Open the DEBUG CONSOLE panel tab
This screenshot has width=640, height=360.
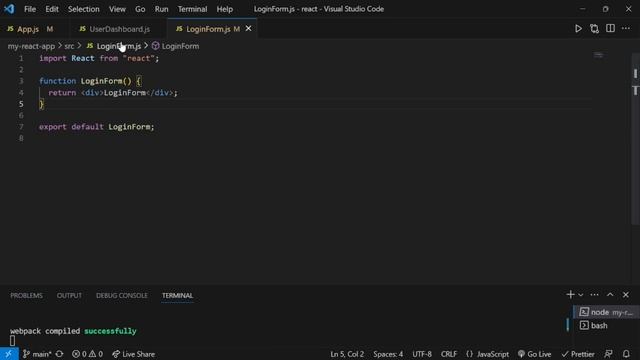pos(122,296)
